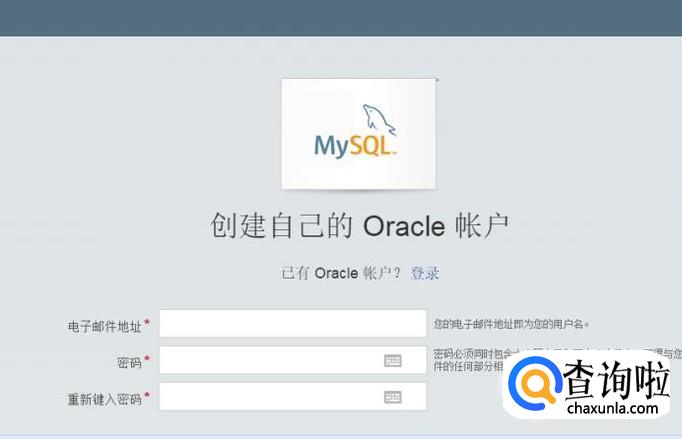Image resolution: width=682 pixels, height=439 pixels.
Task: Select the 已有 Oracle 帐户？ text
Action: pyautogui.click(x=341, y=273)
